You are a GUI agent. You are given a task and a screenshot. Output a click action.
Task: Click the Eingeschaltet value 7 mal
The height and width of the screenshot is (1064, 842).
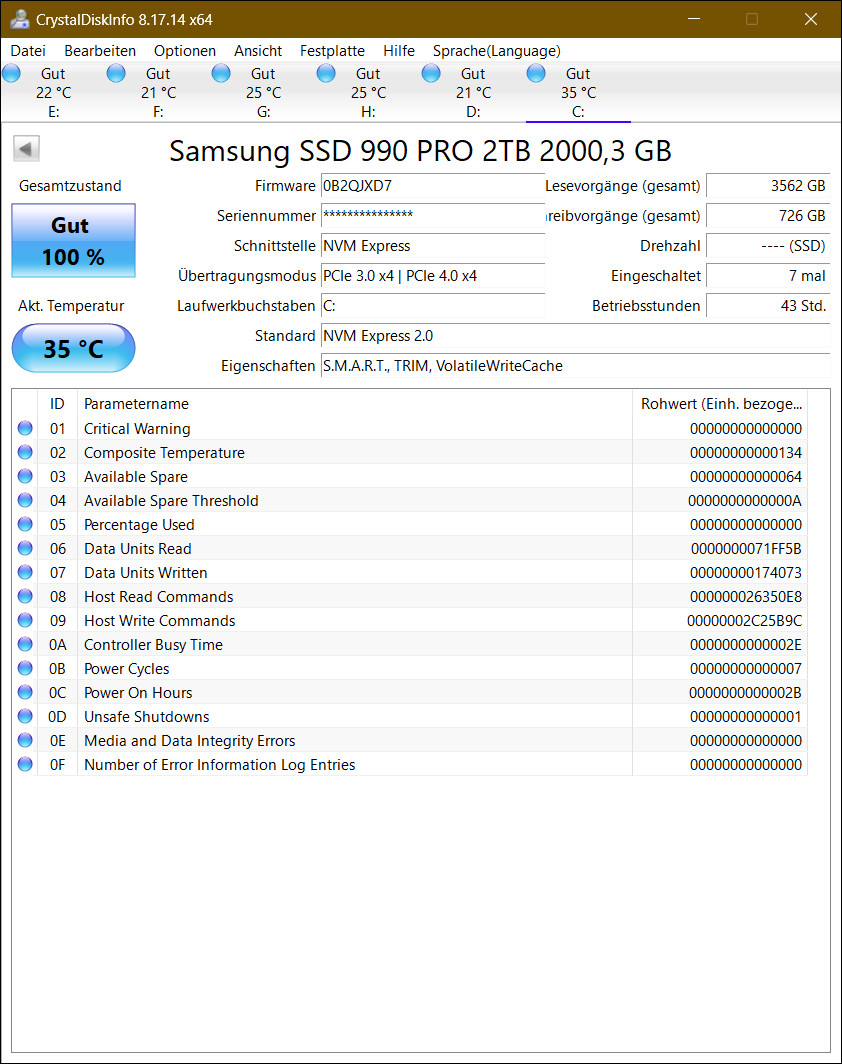[768, 276]
